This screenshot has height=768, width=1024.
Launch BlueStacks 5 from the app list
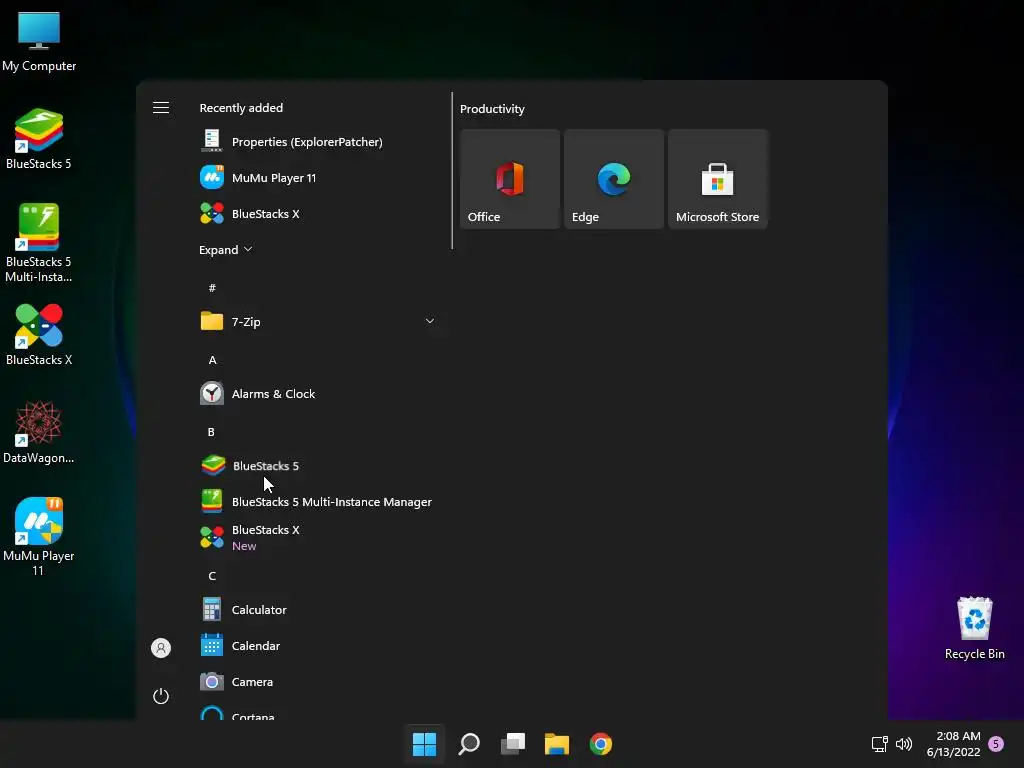click(318, 466)
